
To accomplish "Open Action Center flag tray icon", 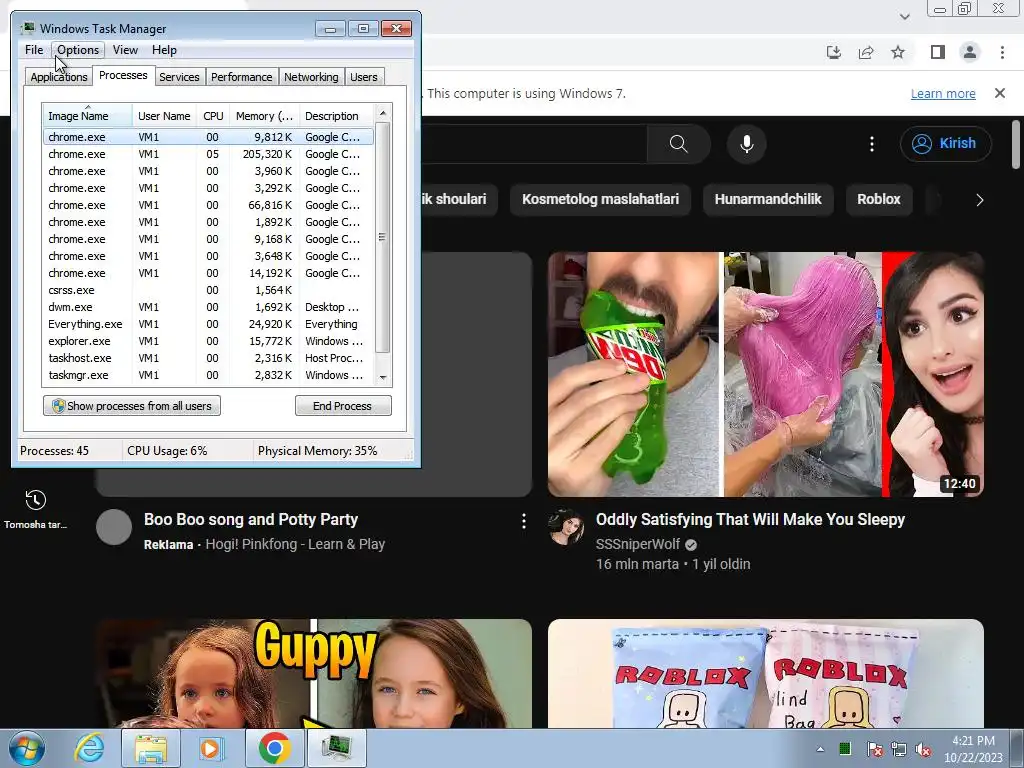I will (874, 749).
